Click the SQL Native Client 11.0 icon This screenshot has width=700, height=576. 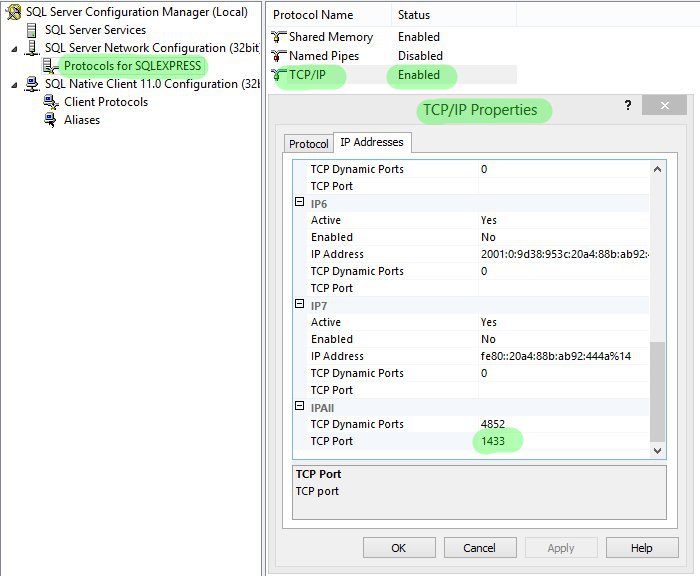32,84
